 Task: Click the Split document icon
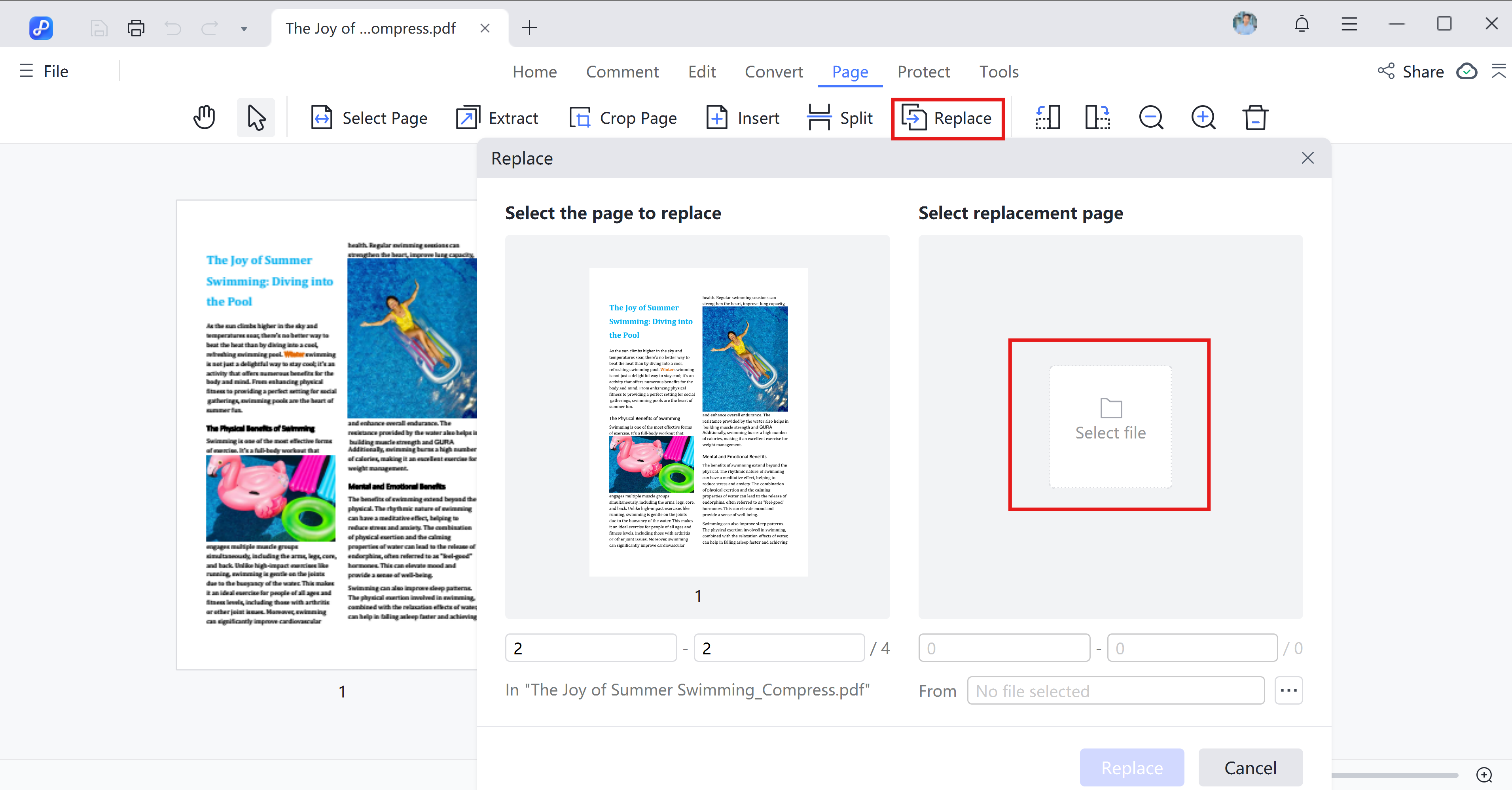[x=819, y=118]
